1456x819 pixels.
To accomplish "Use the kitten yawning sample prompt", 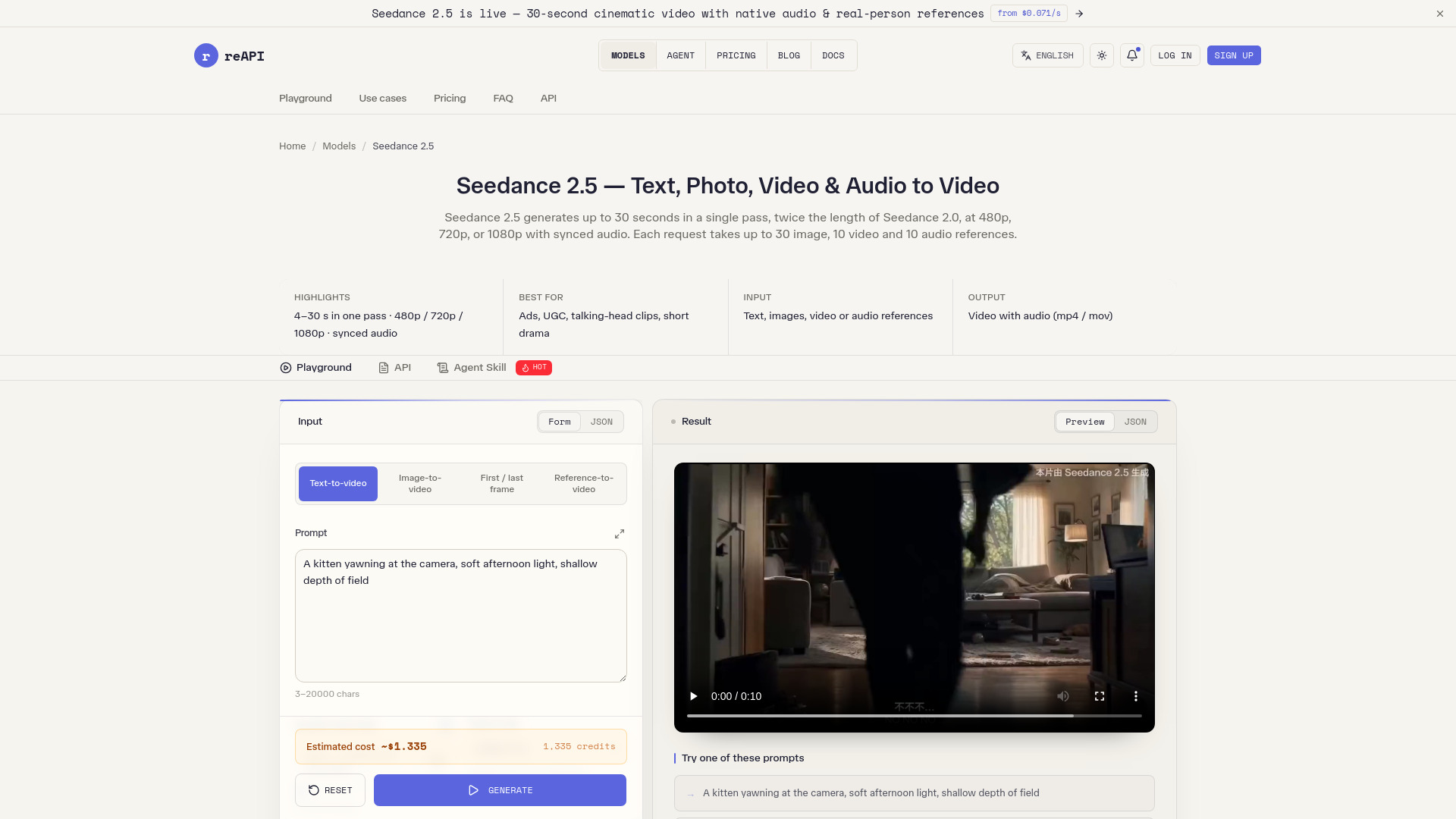I will [915, 793].
